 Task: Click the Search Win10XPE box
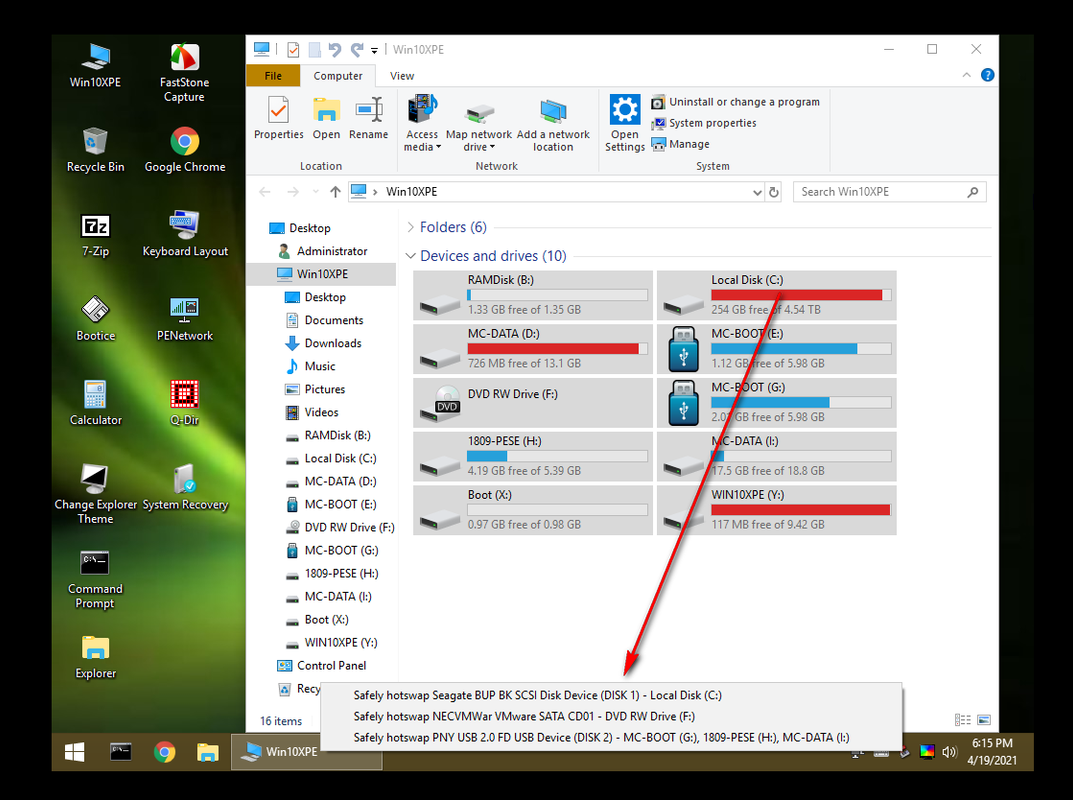890,192
